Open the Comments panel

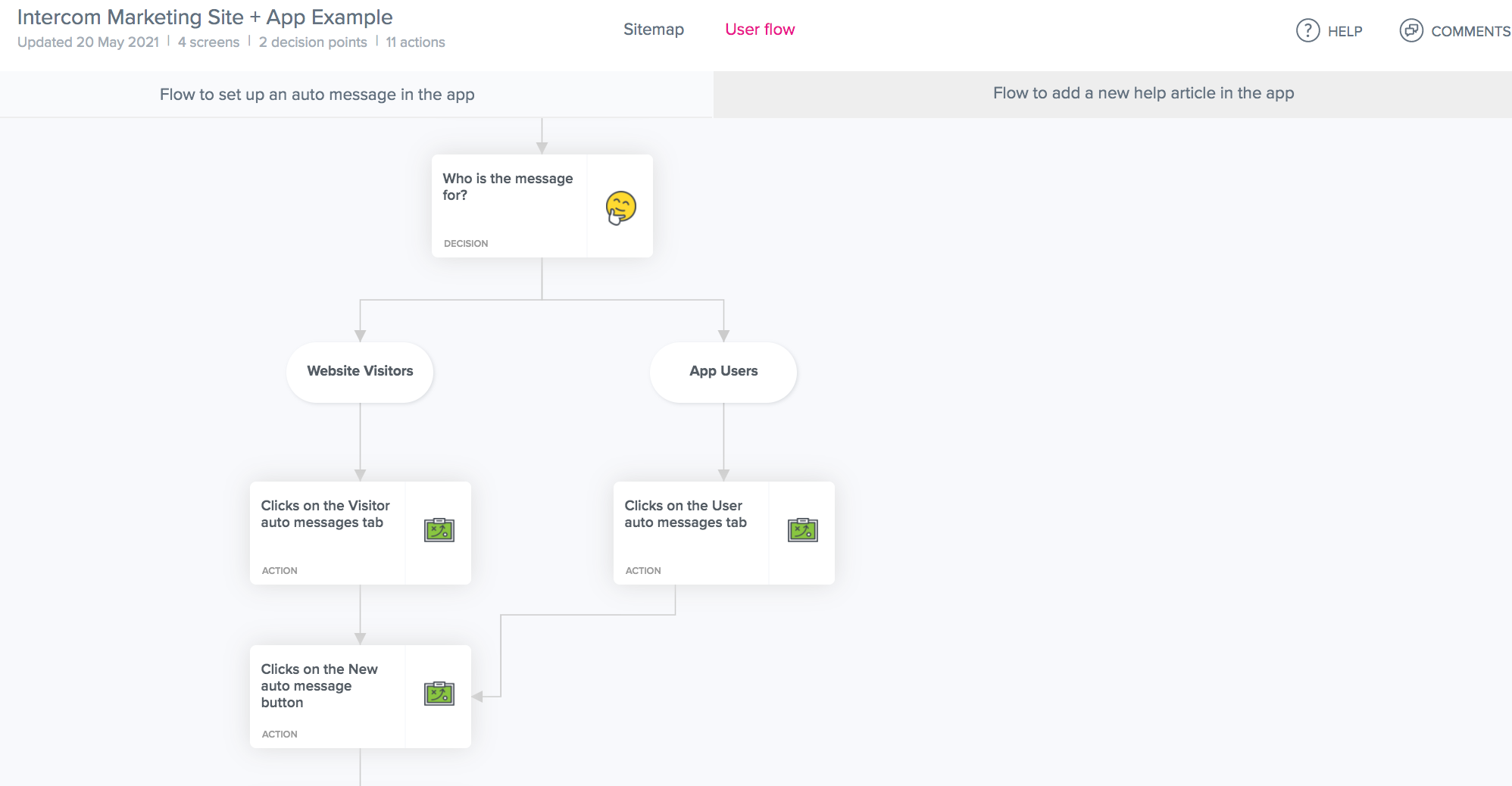point(1454,31)
